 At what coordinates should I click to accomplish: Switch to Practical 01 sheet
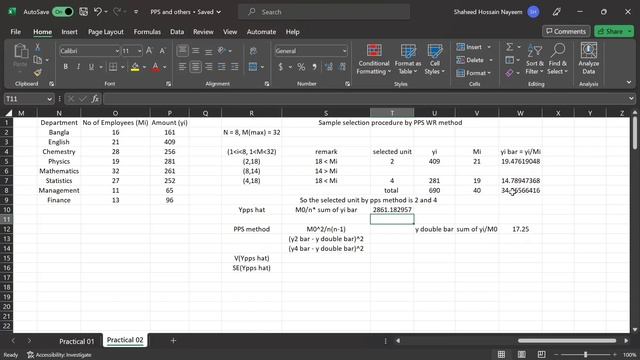77,341
